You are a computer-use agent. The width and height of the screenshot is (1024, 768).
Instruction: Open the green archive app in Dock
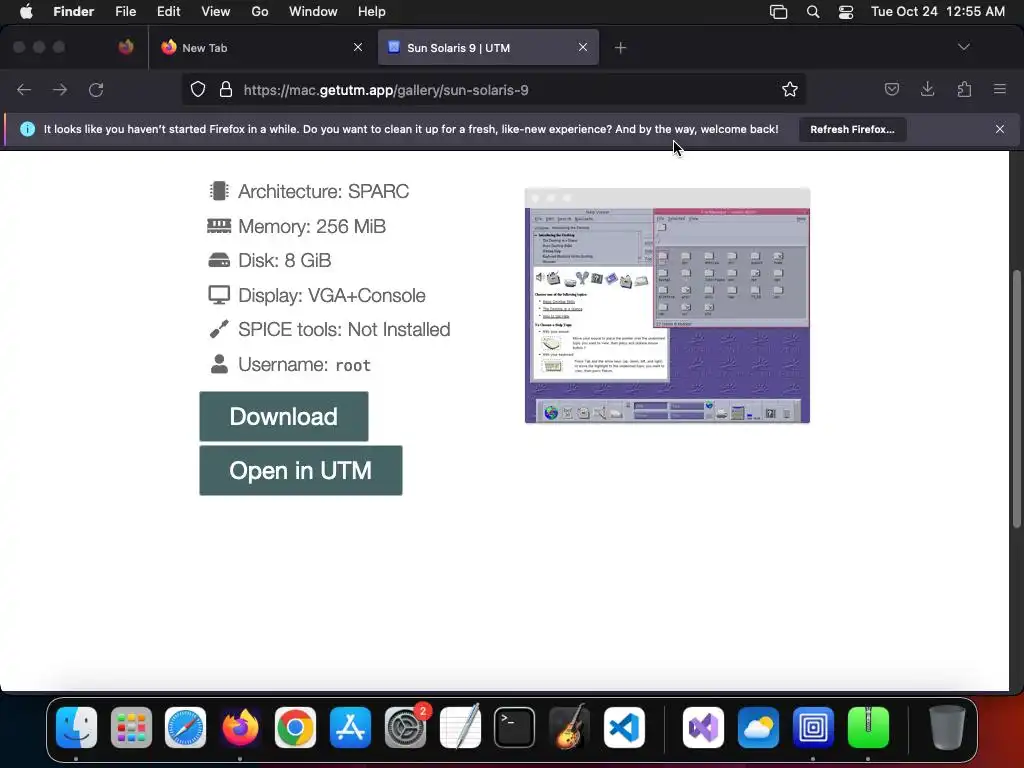pyautogui.click(x=868, y=727)
